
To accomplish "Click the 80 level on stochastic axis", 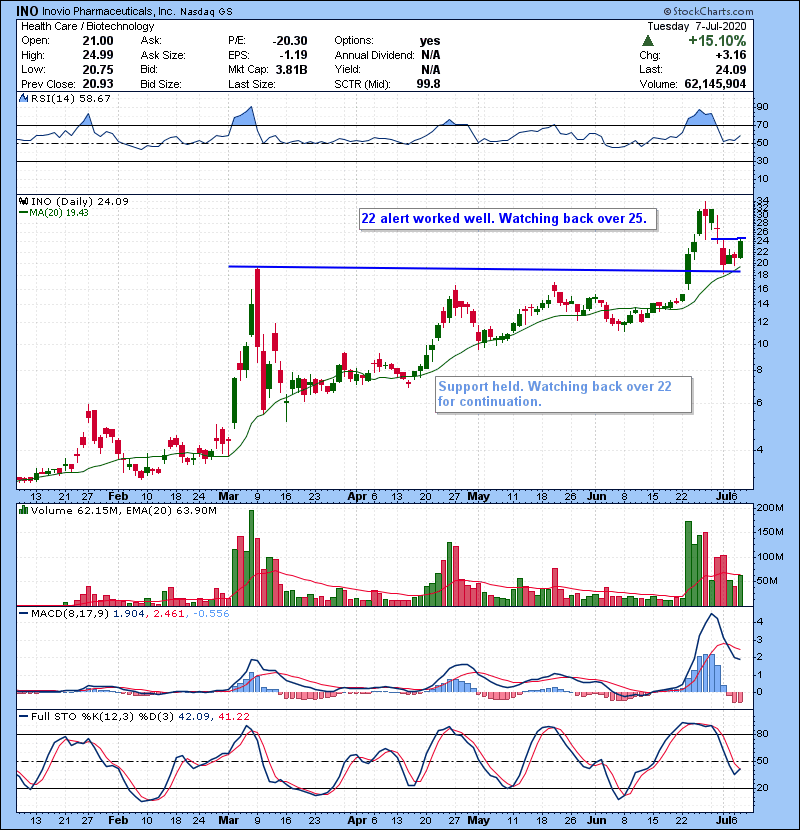I will (762, 734).
